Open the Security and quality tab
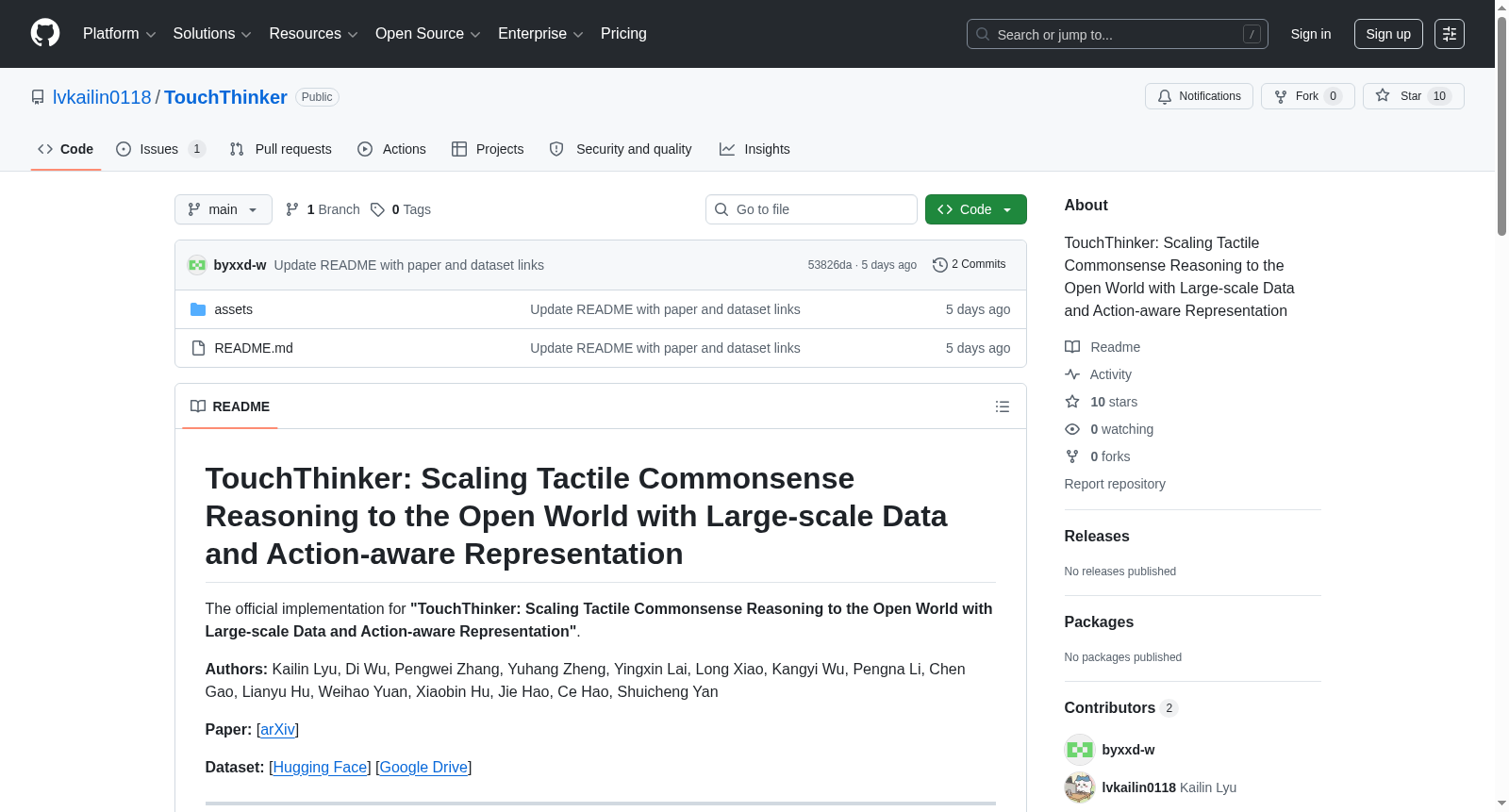Screen dimensions: 1509x812 tap(621, 149)
